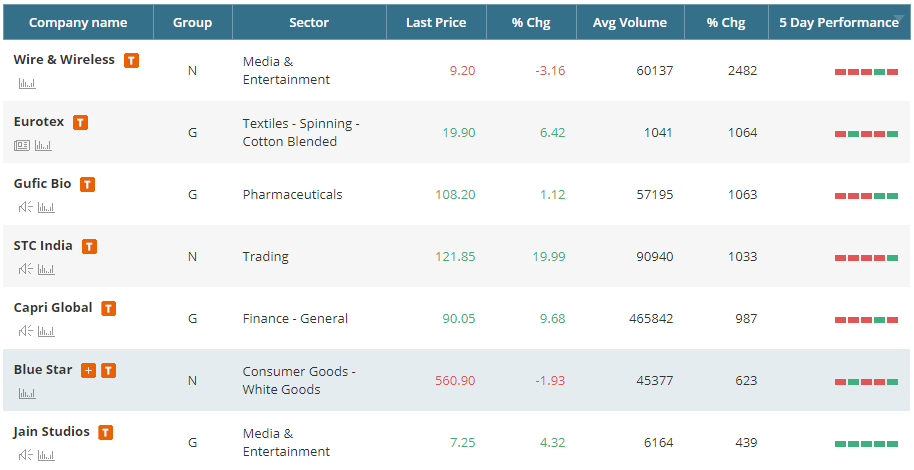Click average volume 465842 for Capri Global
914x470 pixels.
point(651,318)
